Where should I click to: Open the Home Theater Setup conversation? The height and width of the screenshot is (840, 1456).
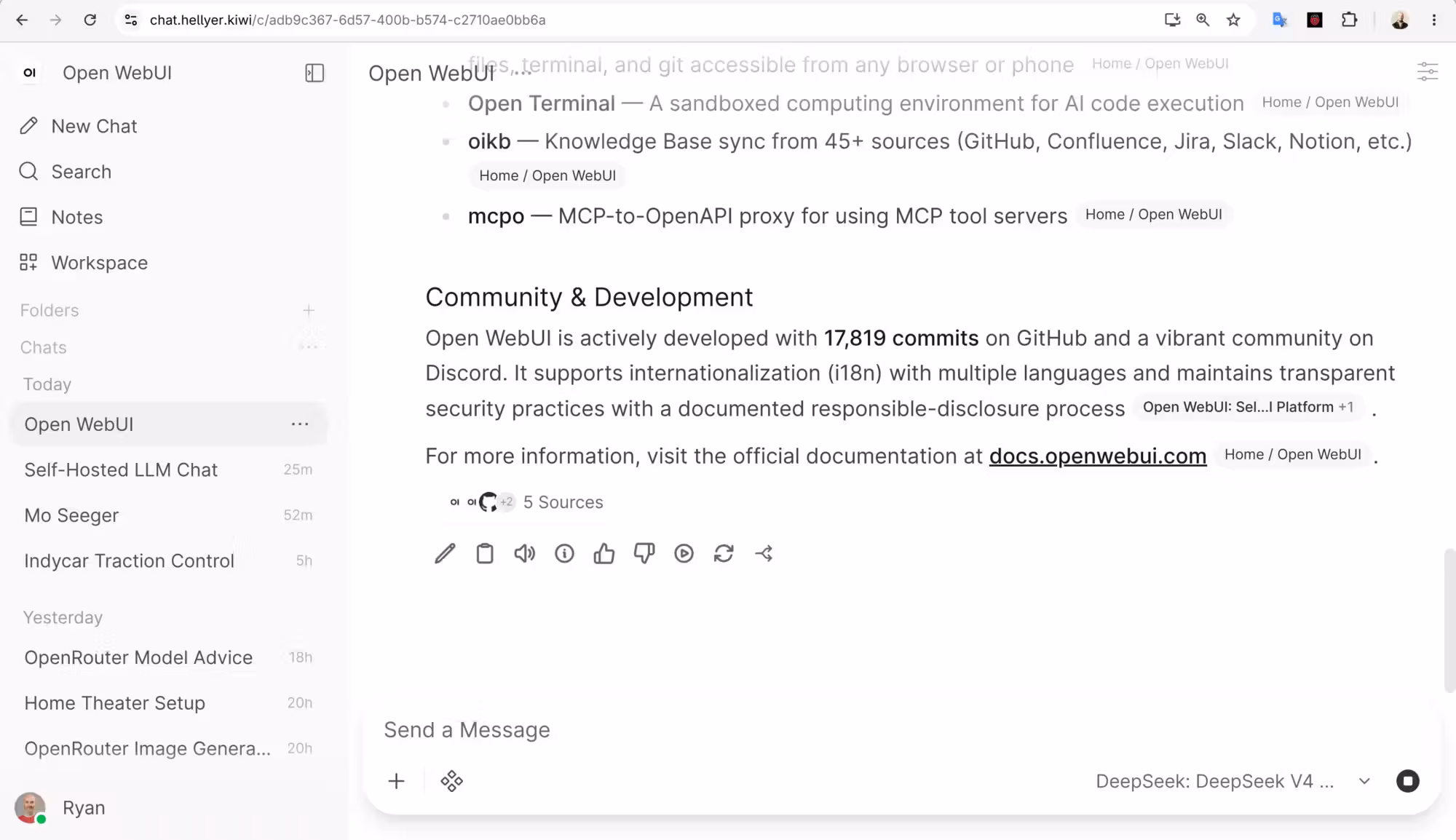[x=168, y=703]
